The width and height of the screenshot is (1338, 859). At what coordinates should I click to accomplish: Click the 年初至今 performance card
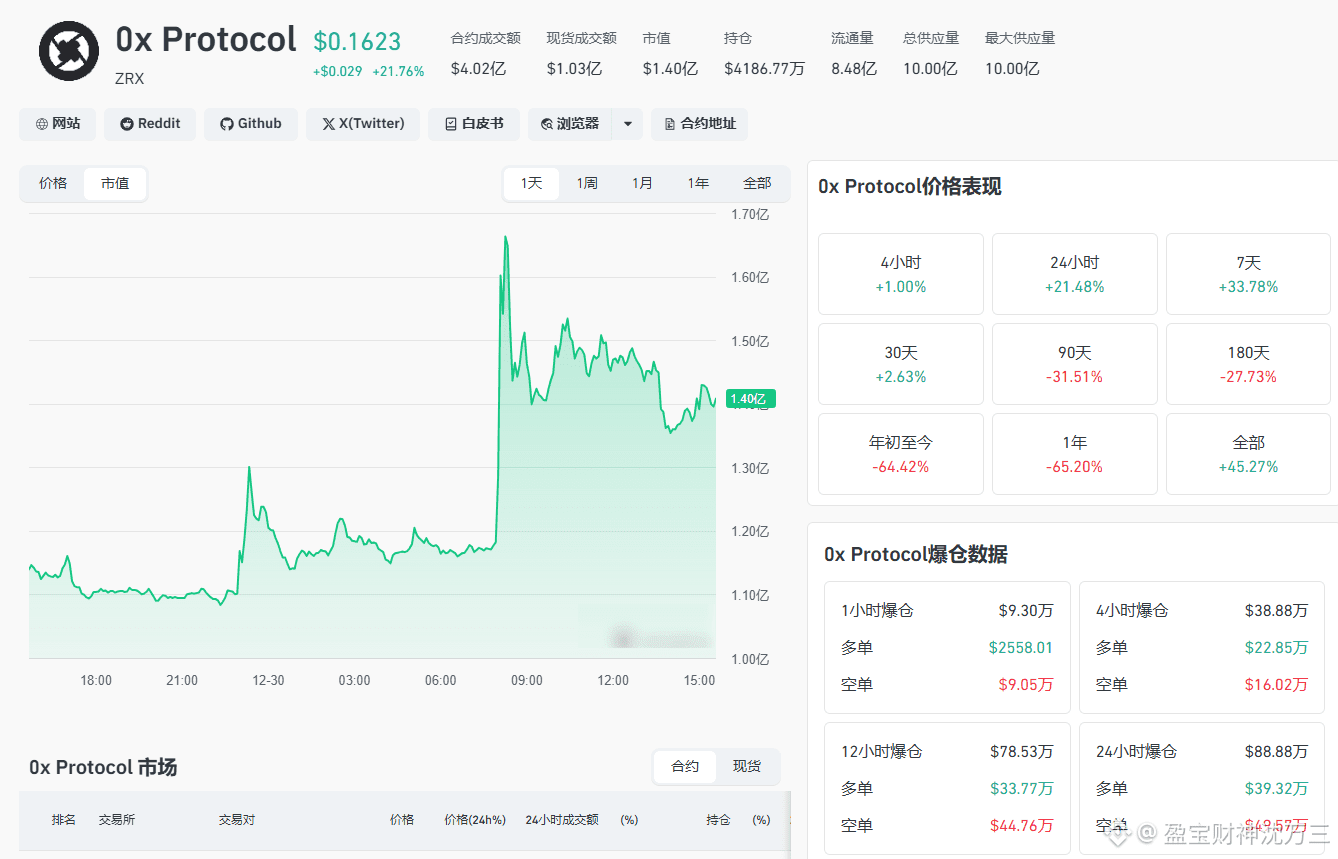click(901, 454)
